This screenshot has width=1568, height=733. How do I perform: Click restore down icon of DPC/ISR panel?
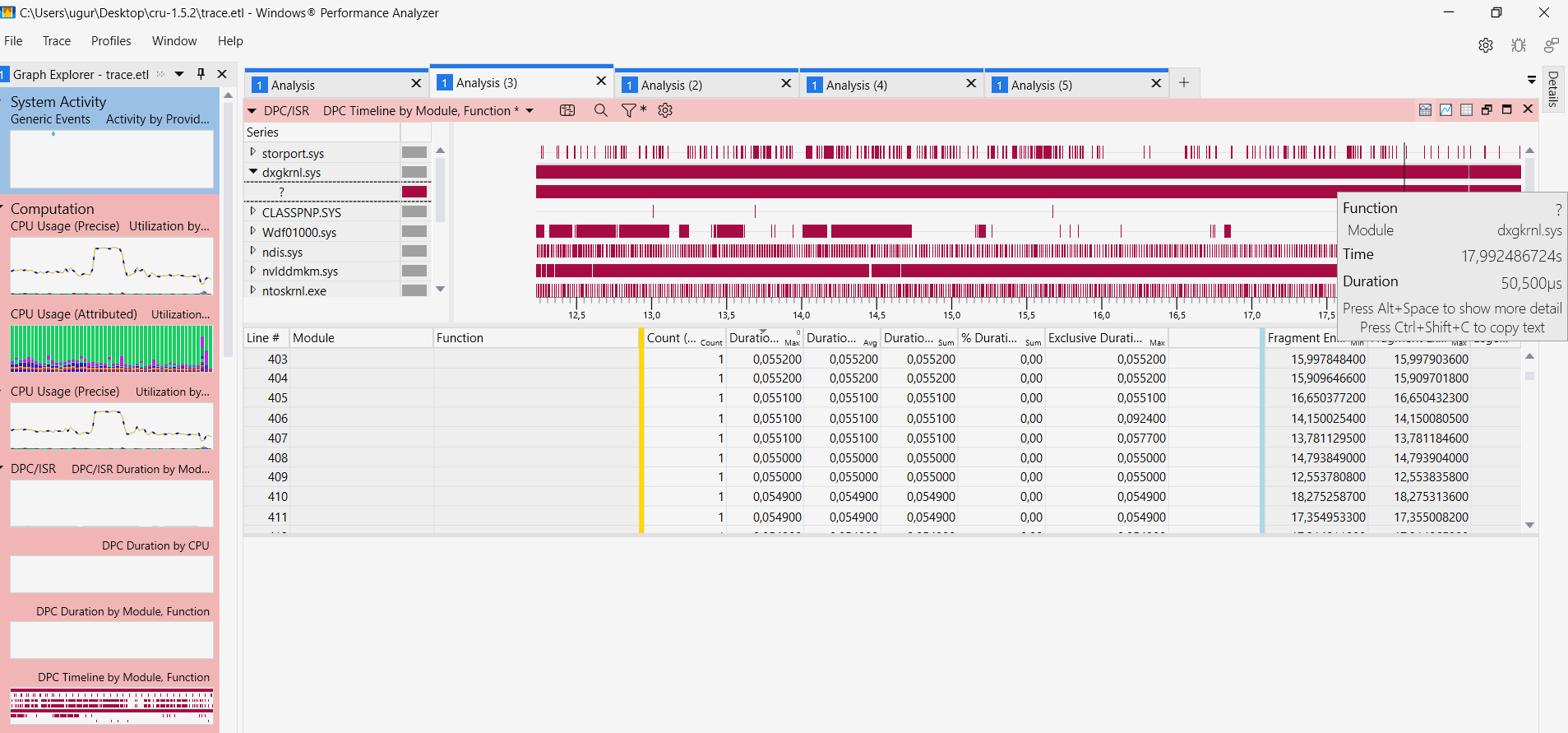click(x=1487, y=109)
